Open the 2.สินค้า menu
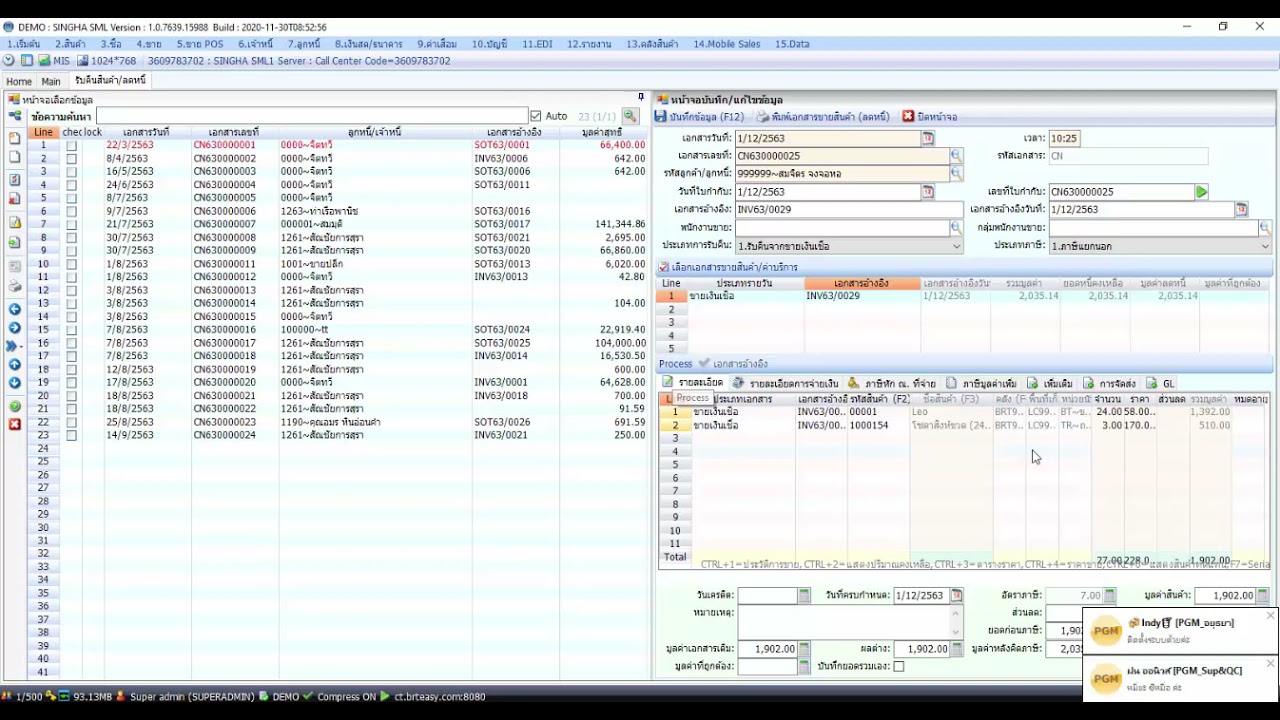Image resolution: width=1280 pixels, height=720 pixels. (x=70, y=44)
